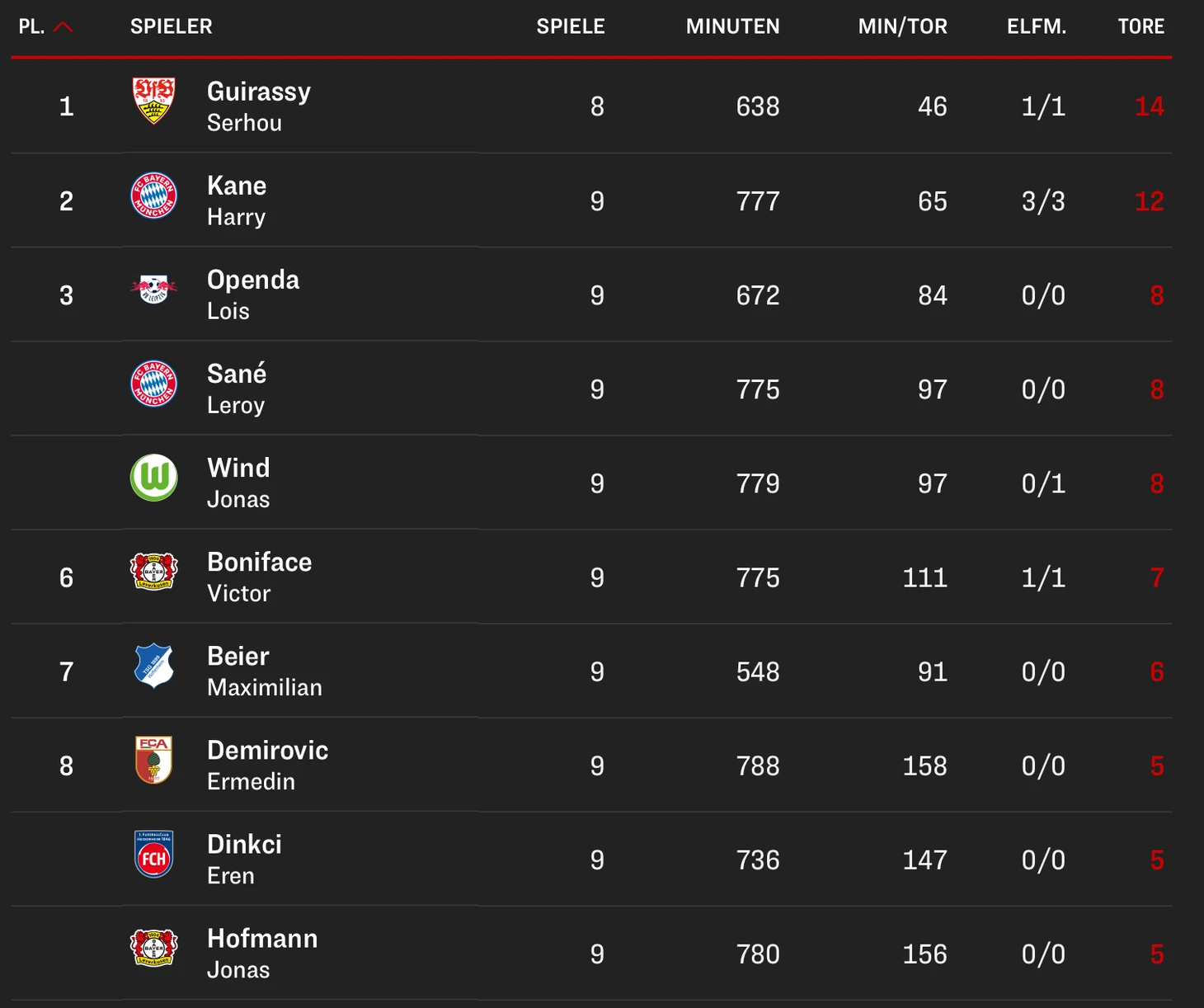
Task: Click Guirassy's 14 goals value
Action: (1149, 106)
